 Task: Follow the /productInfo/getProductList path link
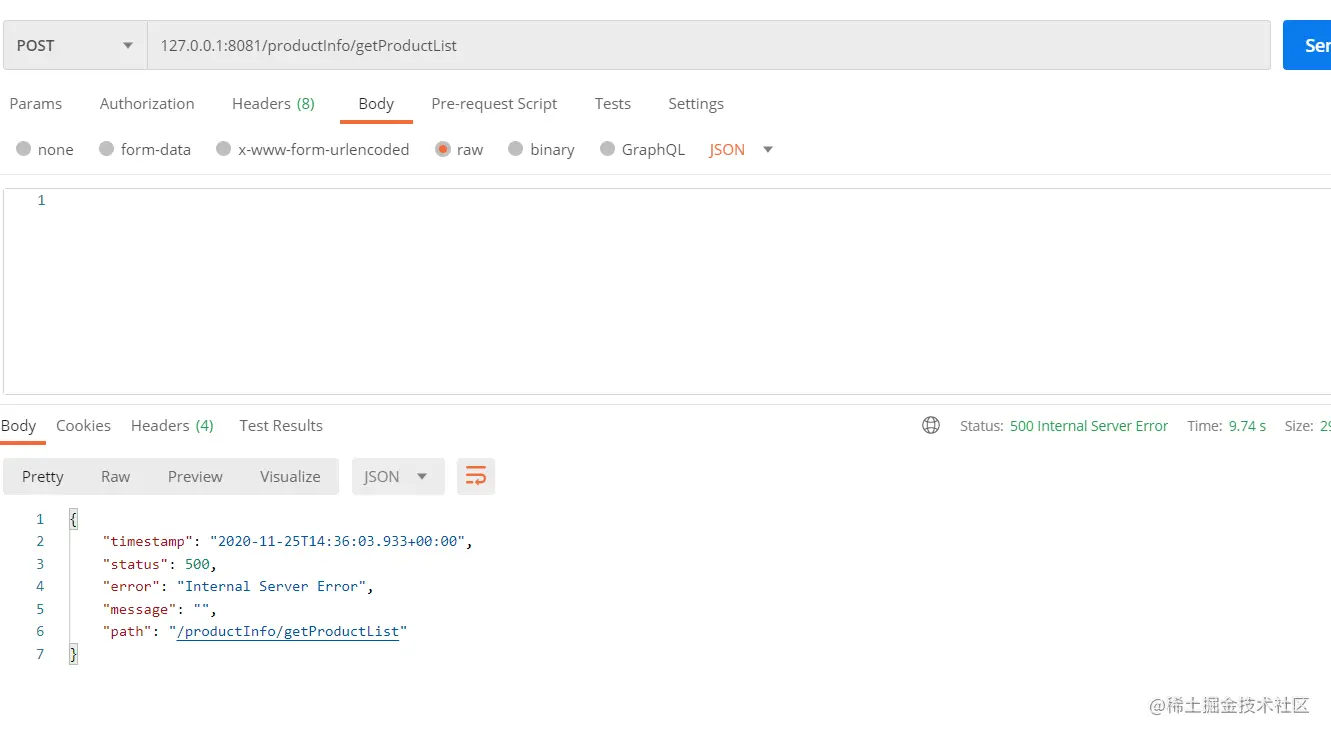[x=288, y=631]
